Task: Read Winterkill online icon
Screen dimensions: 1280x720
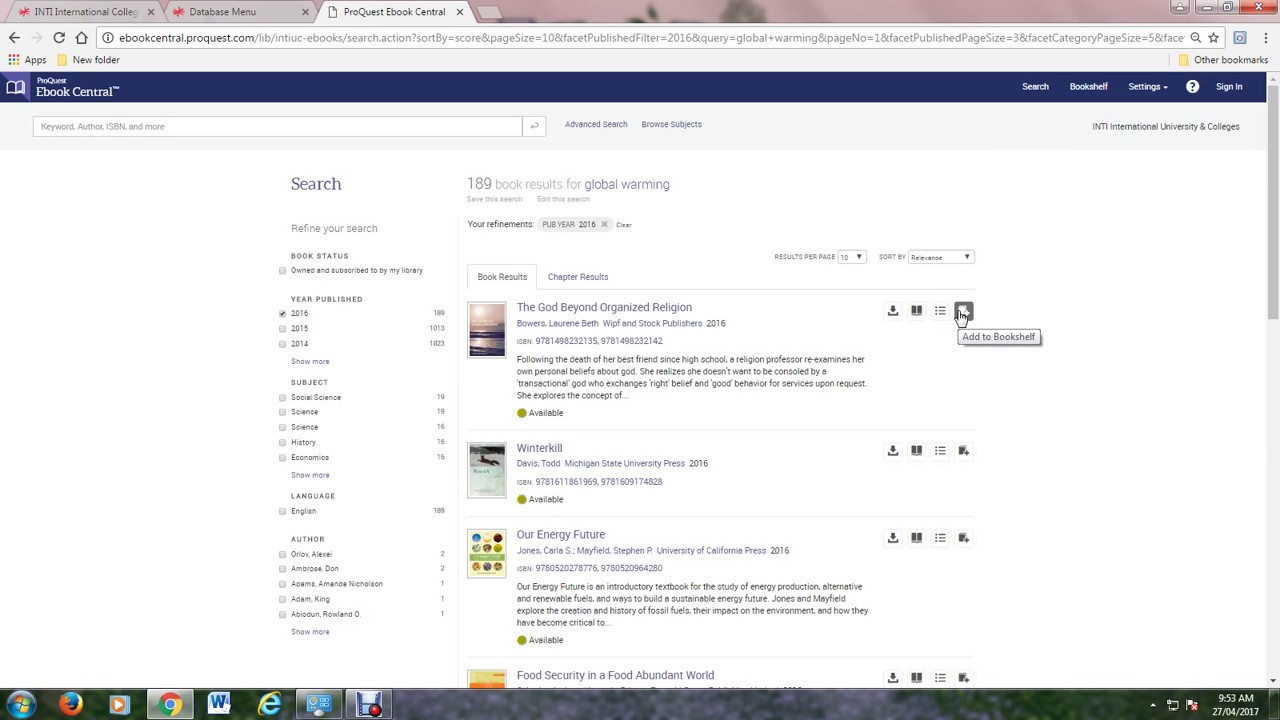Action: pos(916,451)
